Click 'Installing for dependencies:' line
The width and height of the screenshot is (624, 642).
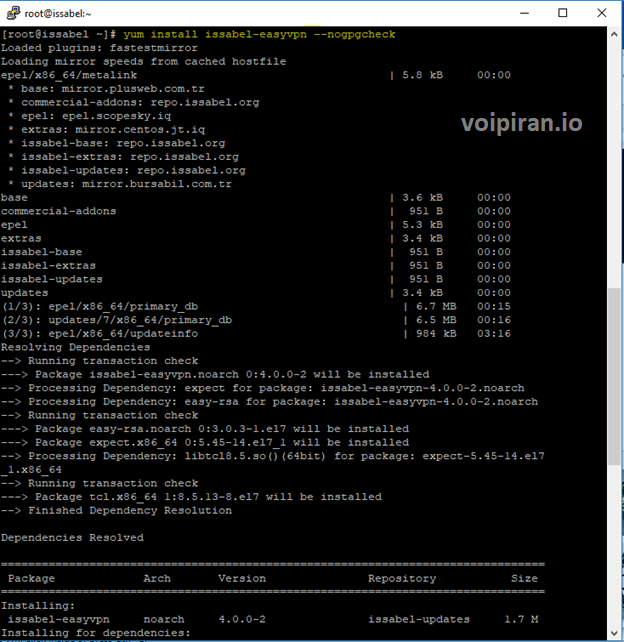point(96,633)
